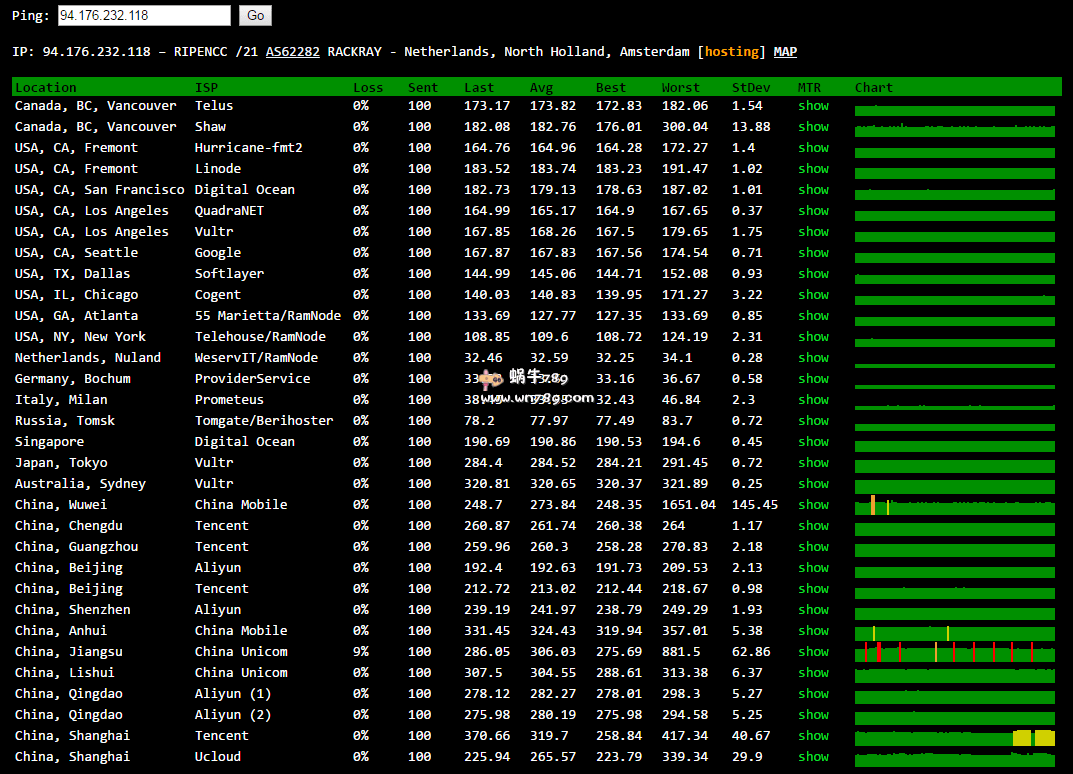Click the Ping IP address input field
Image resolution: width=1073 pixels, height=774 pixels.
(144, 16)
